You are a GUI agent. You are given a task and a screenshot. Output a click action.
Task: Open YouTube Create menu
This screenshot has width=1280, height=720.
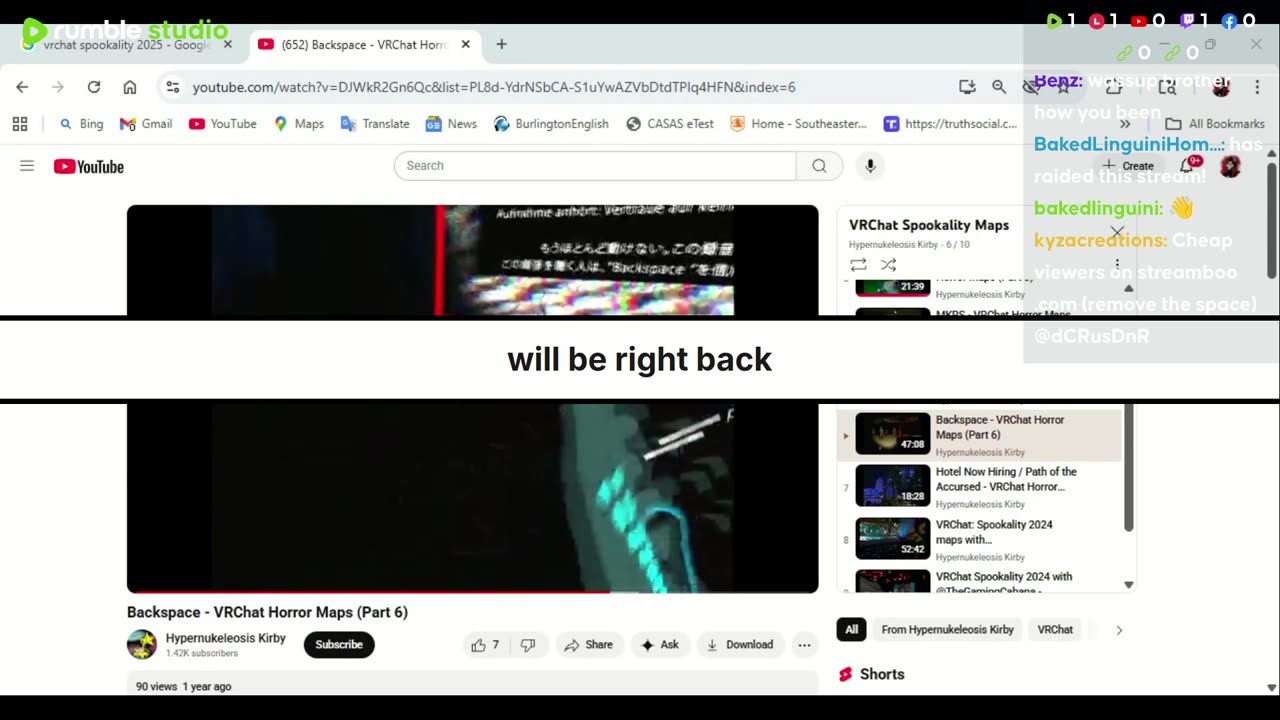pyautogui.click(x=1127, y=166)
